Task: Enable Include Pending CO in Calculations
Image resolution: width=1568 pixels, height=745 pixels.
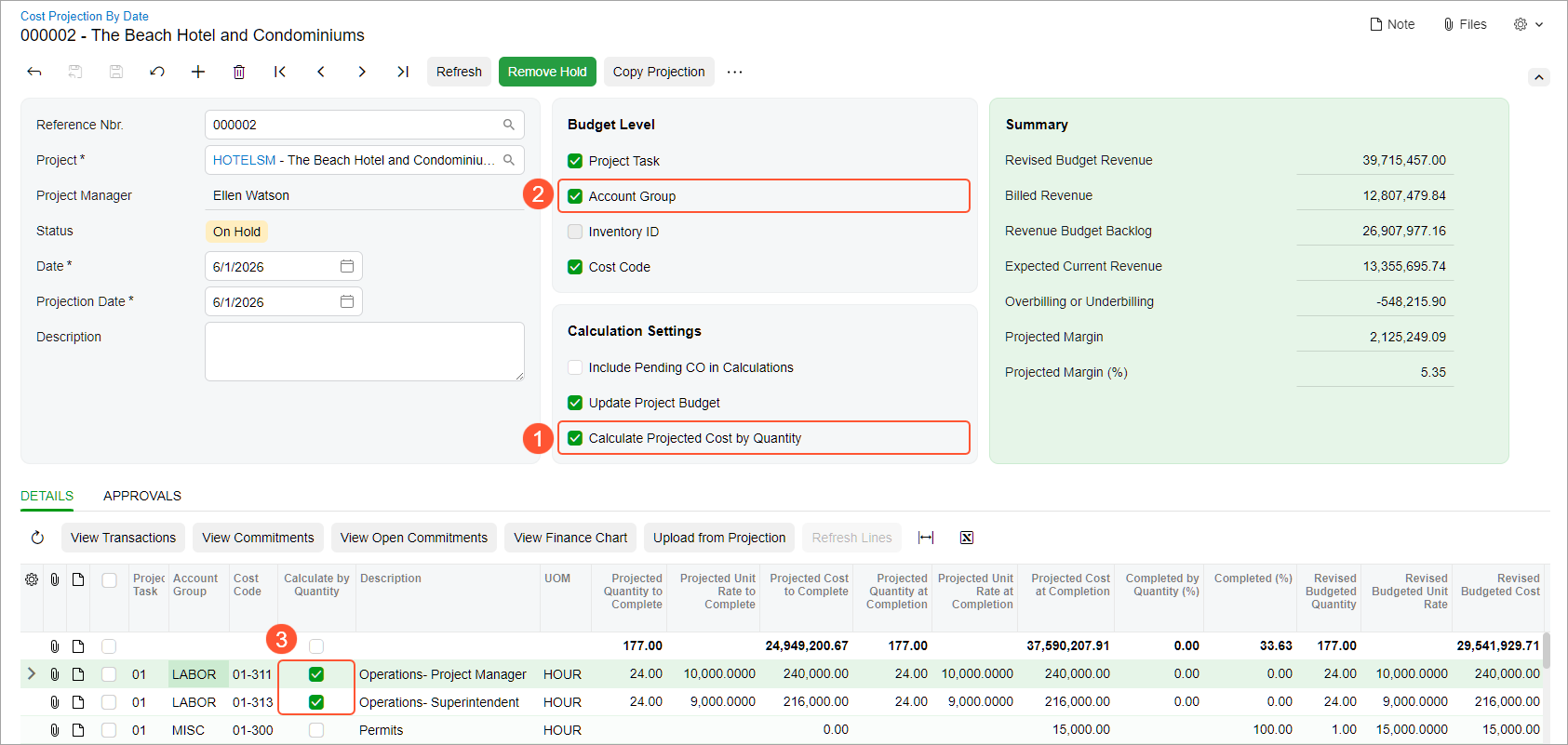Action: click(x=575, y=367)
